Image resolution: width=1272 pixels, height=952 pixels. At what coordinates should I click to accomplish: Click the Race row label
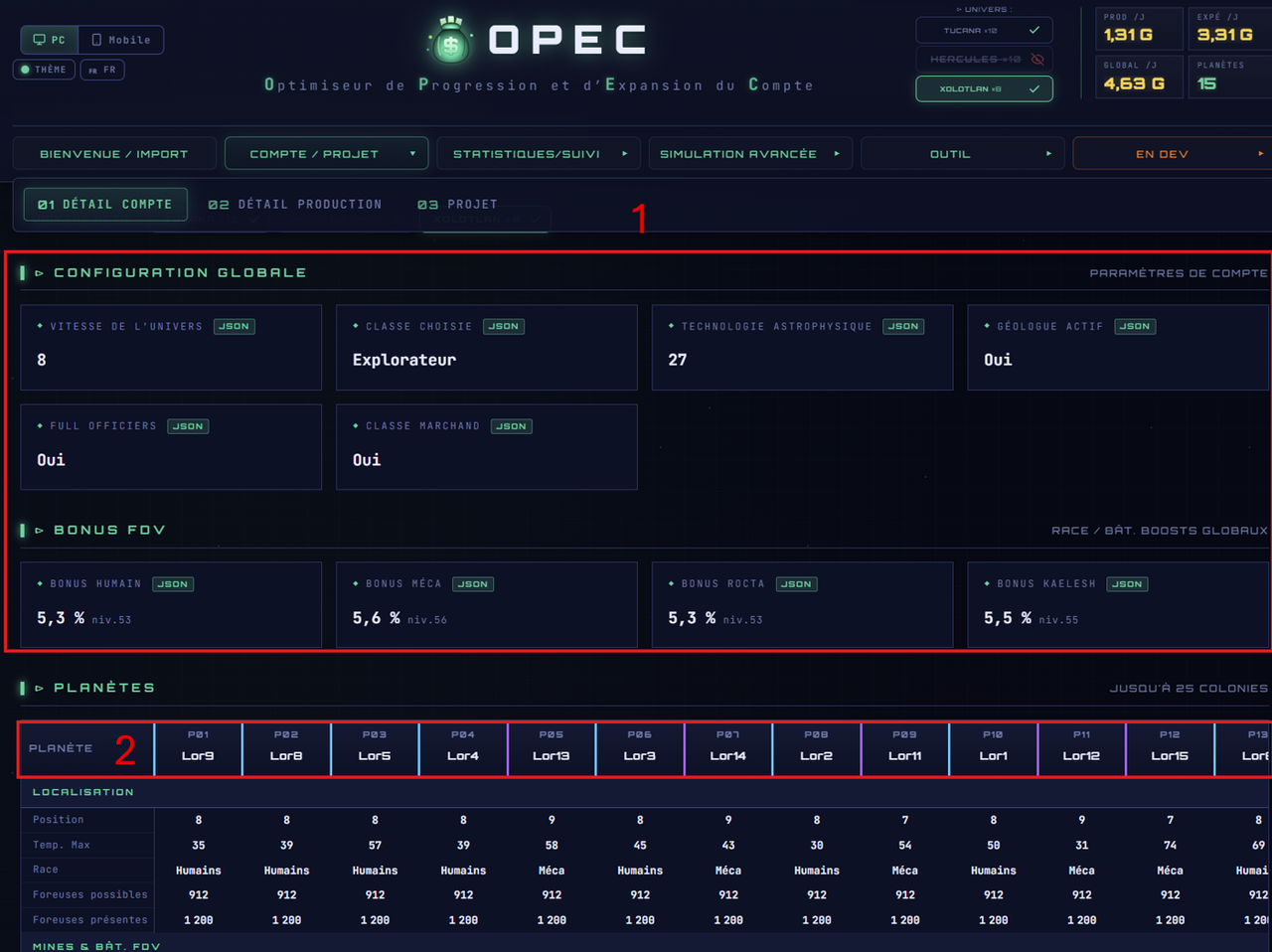pos(46,870)
